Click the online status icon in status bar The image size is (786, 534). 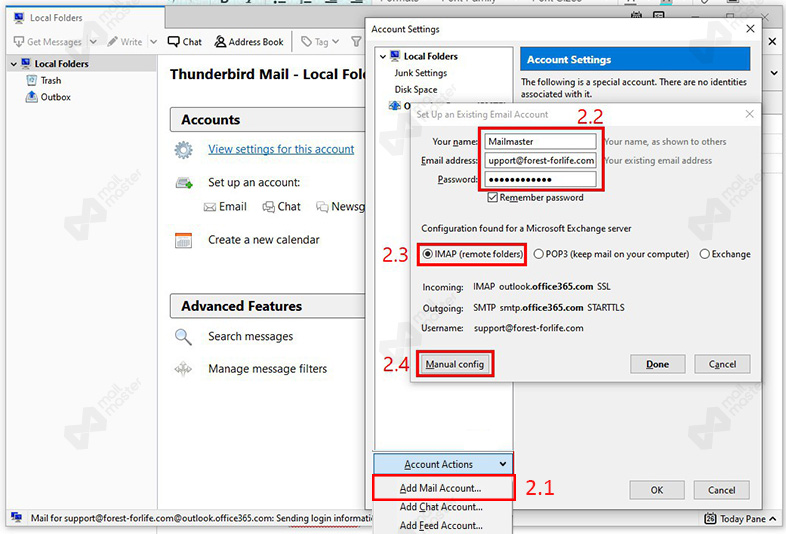pos(17,517)
